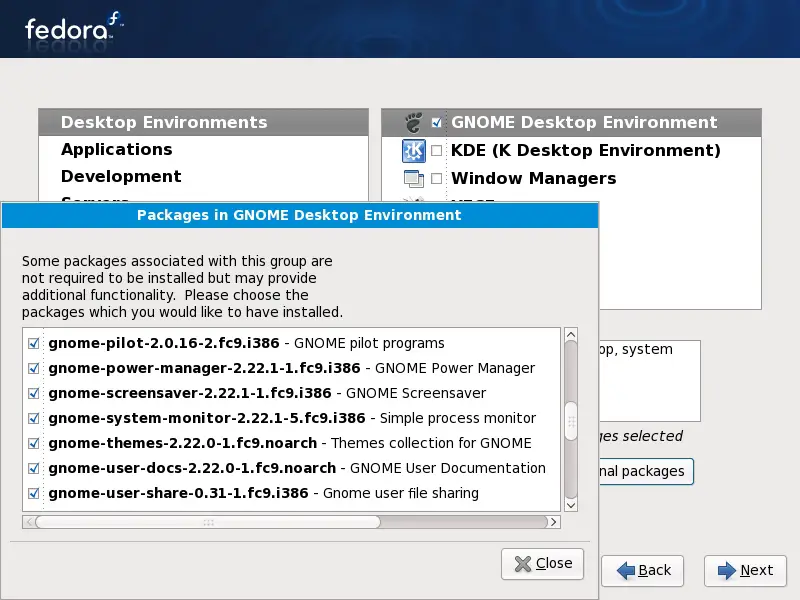
Task: Click vertical scrollbar down arrow in package list
Action: 571,505
